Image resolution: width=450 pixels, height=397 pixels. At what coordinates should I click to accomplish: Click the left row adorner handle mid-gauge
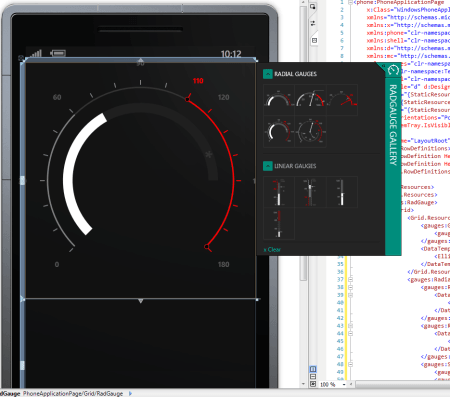(22, 180)
